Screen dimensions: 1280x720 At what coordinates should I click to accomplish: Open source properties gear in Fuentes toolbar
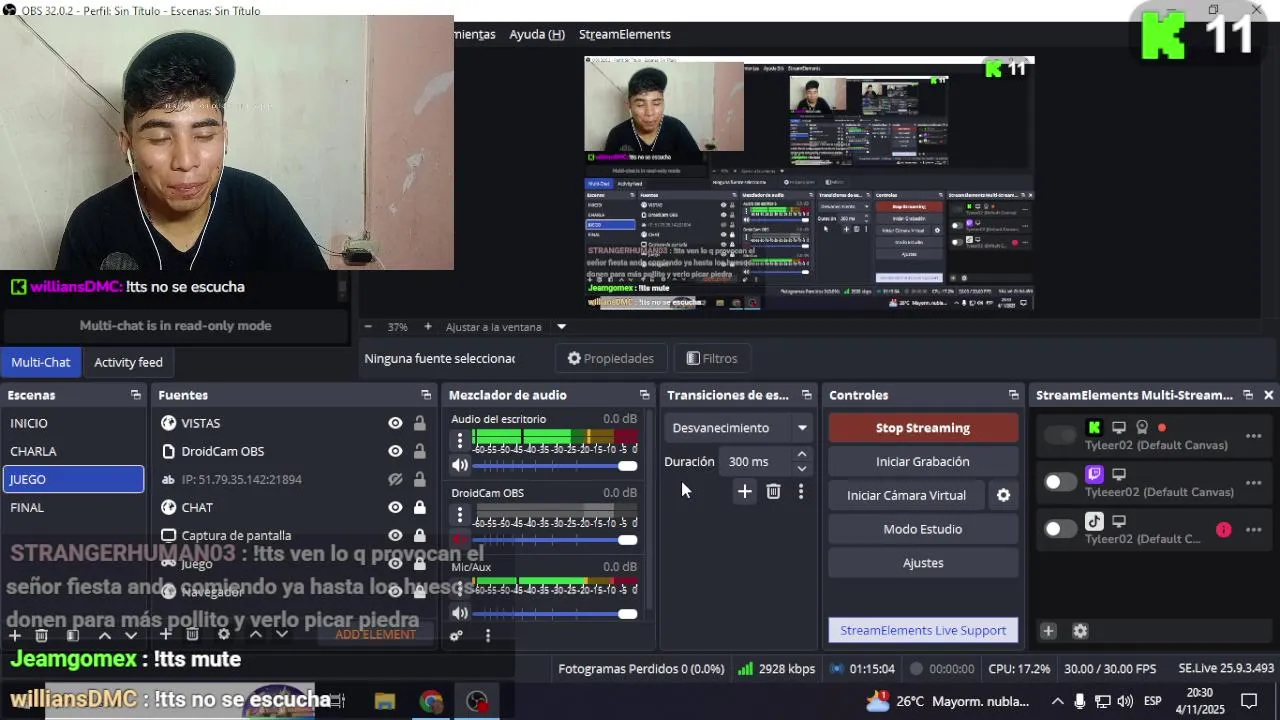click(x=224, y=634)
